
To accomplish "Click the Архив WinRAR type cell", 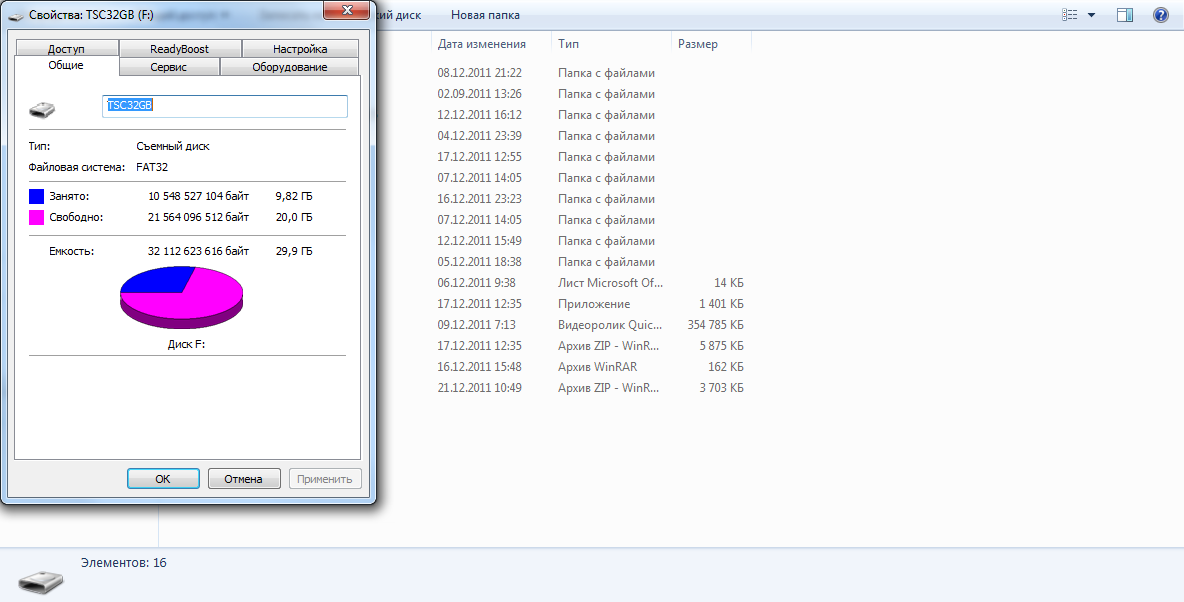I will (x=596, y=367).
